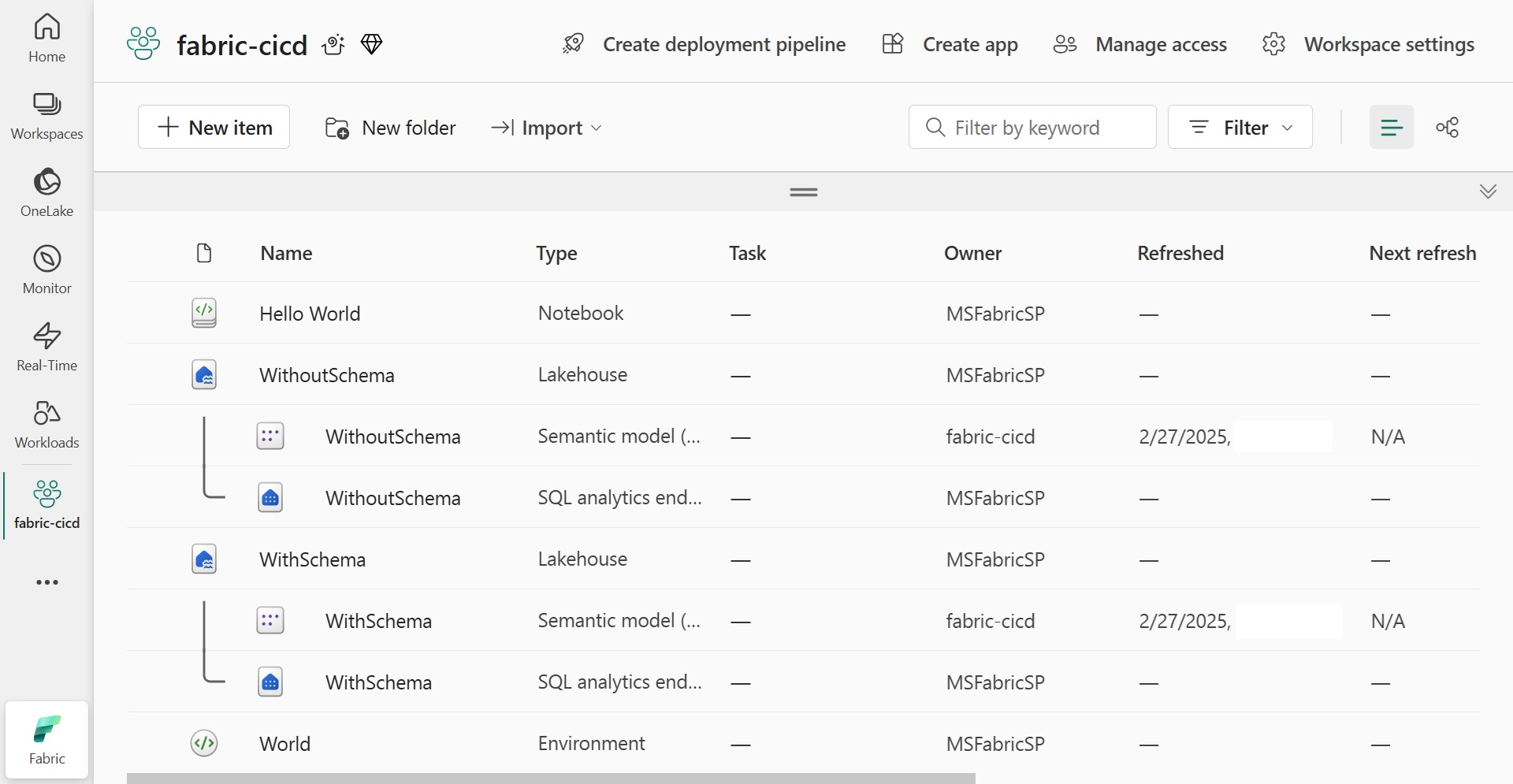Click the horizontal scrollbar at bottom

pyautogui.click(x=551, y=778)
